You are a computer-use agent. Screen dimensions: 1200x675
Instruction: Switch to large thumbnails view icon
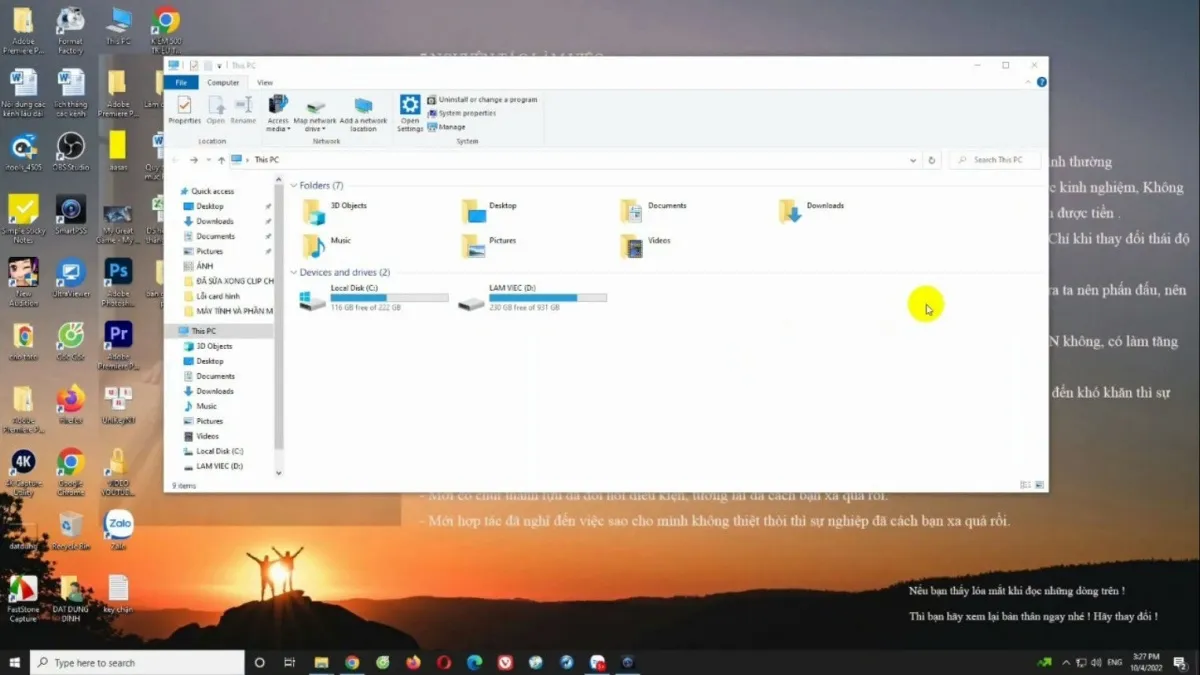click(x=1038, y=484)
